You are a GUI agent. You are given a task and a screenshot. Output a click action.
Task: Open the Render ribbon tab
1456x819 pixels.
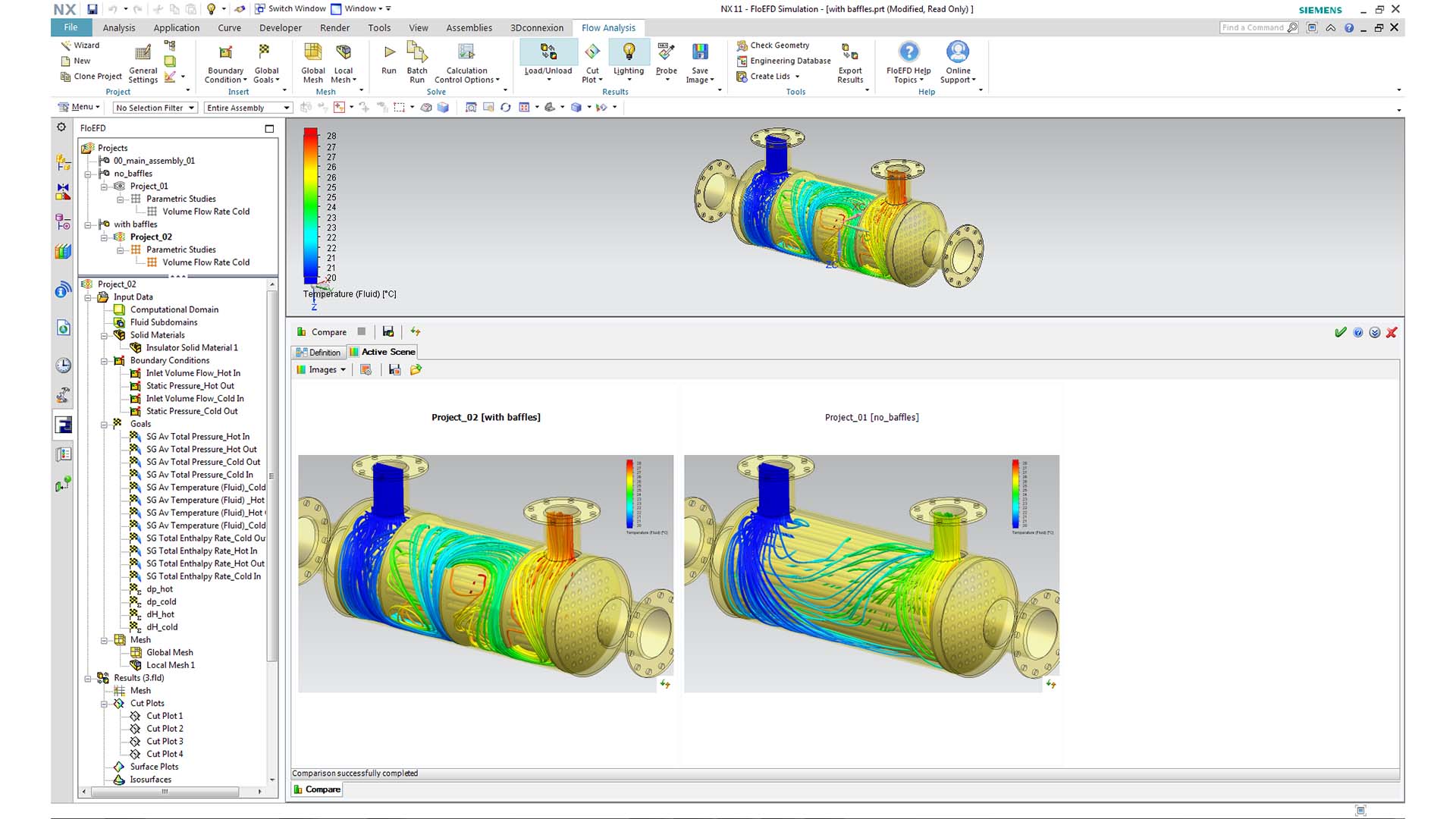[334, 27]
